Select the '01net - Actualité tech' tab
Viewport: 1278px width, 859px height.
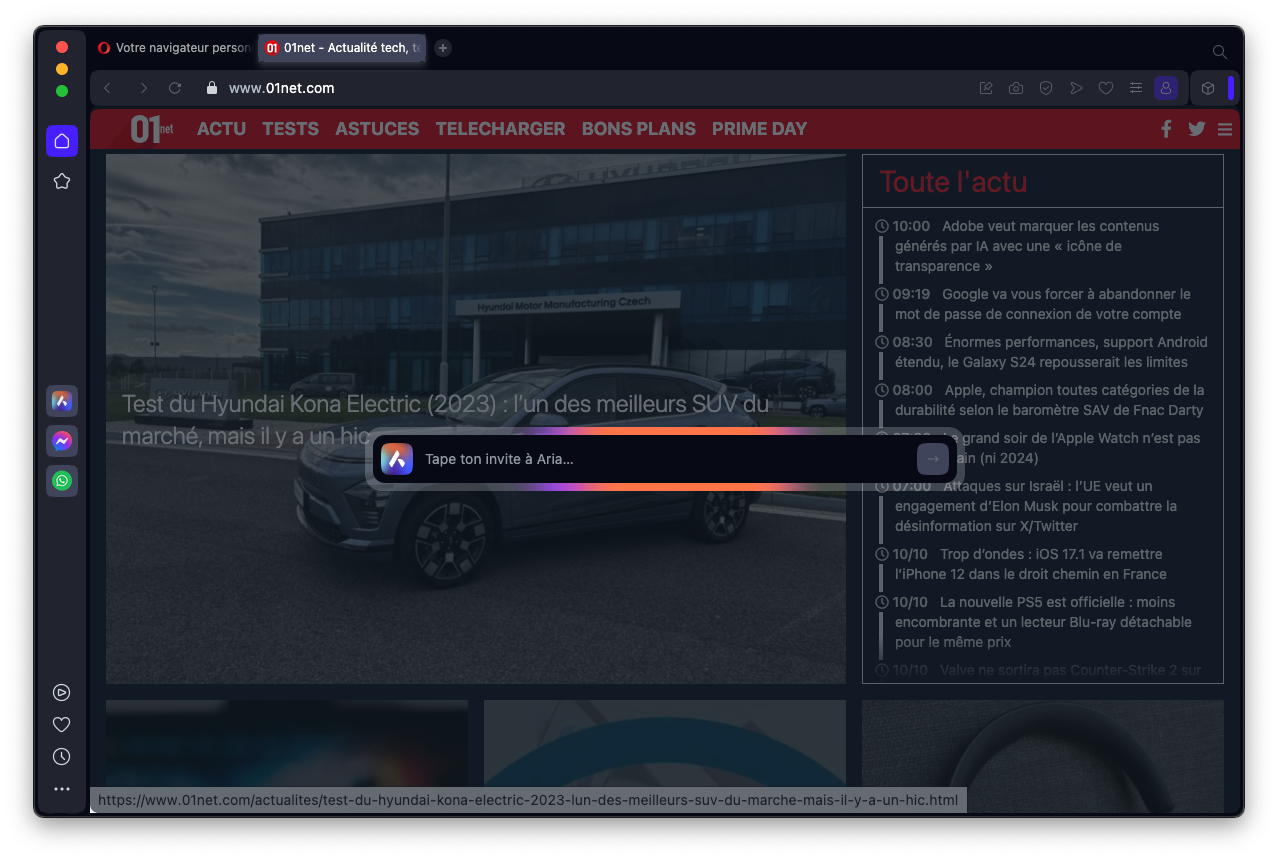tap(342, 48)
